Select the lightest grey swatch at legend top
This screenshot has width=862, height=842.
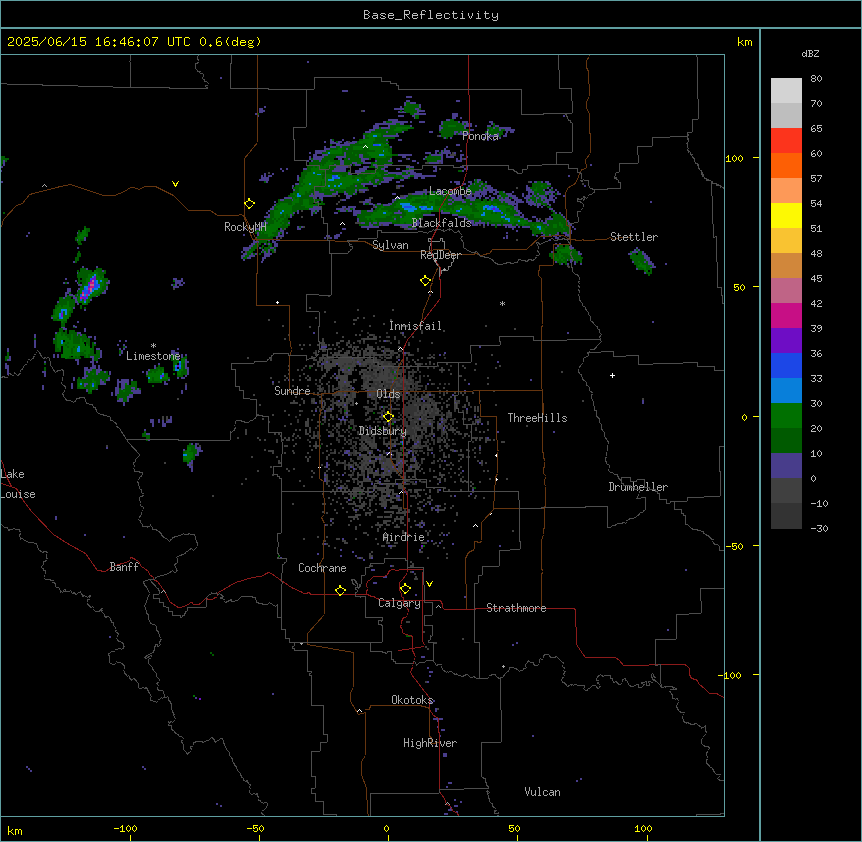coord(786,90)
